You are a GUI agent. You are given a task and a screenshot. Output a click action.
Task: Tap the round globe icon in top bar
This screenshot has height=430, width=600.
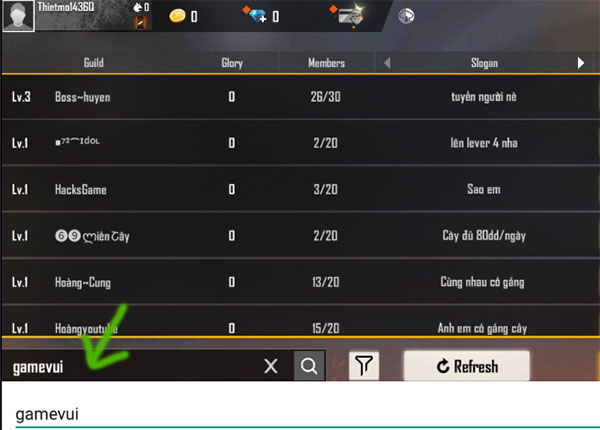pos(406,16)
